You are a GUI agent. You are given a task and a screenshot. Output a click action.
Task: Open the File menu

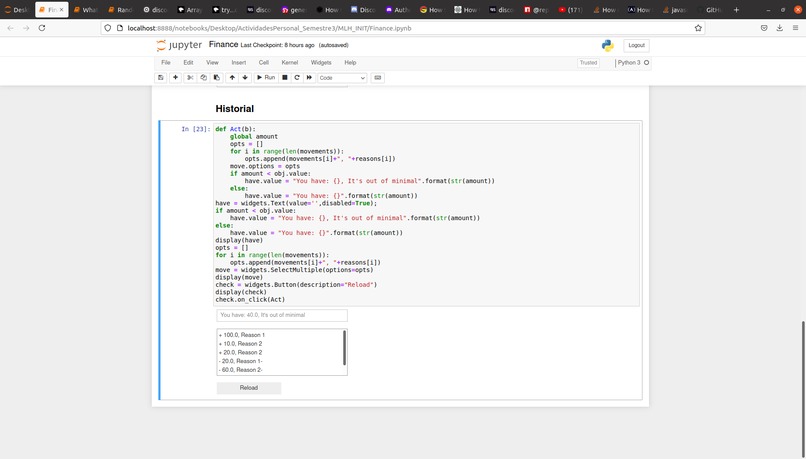point(166,63)
